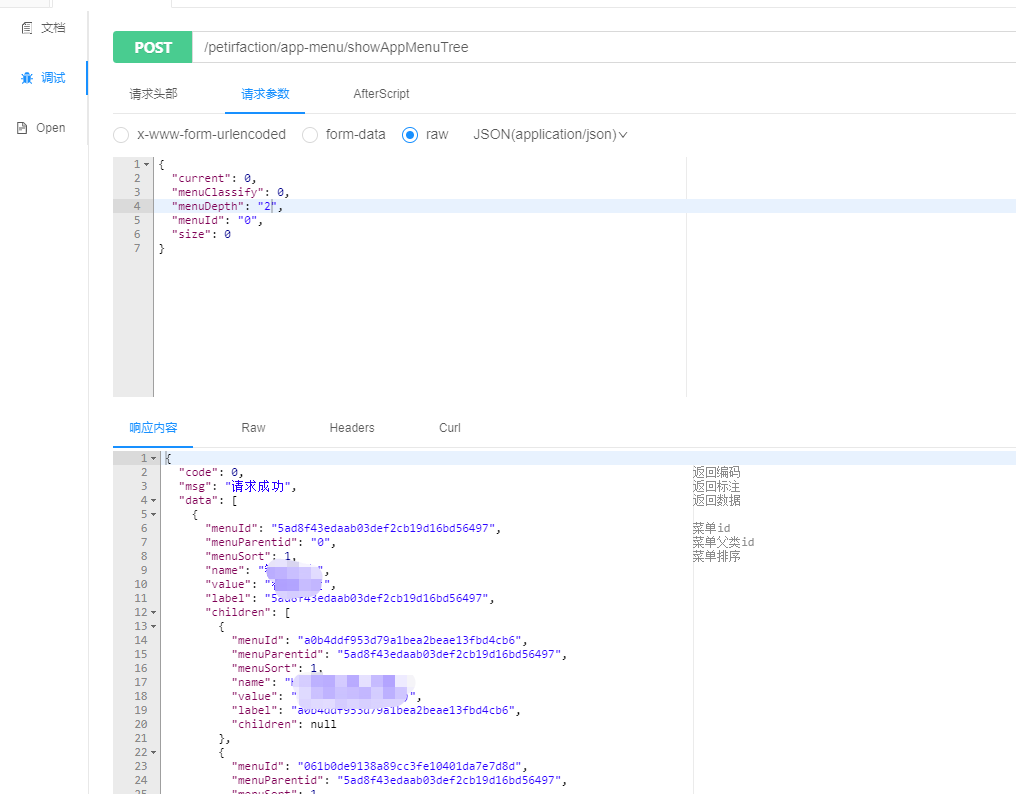Click the request URL input field
Screen dimensions: 1016x794
point(604,47)
